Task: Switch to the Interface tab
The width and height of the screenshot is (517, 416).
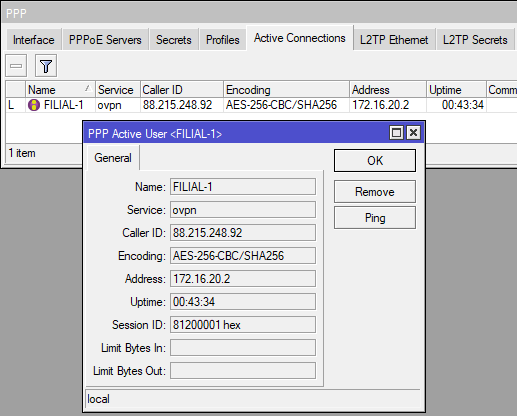Action: click(34, 40)
